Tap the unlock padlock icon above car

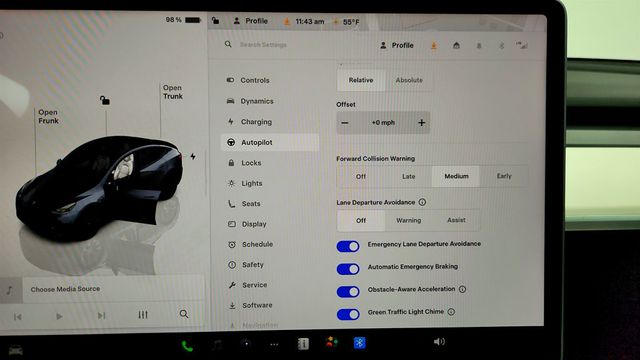coord(104,100)
